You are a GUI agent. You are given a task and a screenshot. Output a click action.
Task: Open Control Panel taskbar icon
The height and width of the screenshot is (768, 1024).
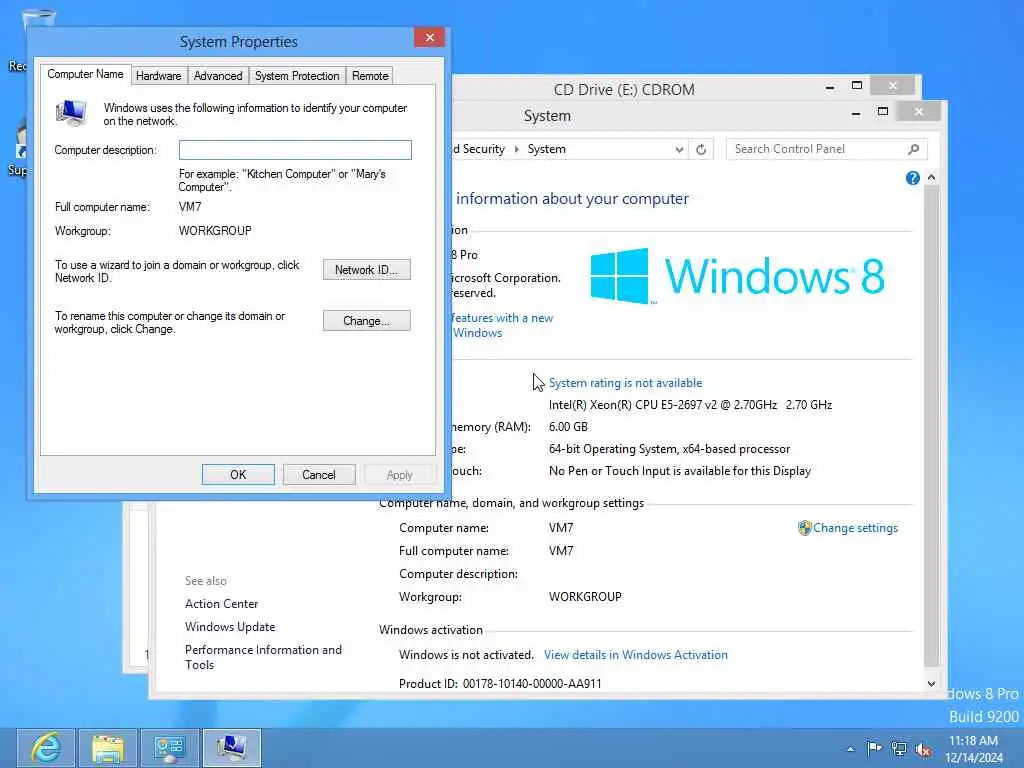[x=169, y=748]
